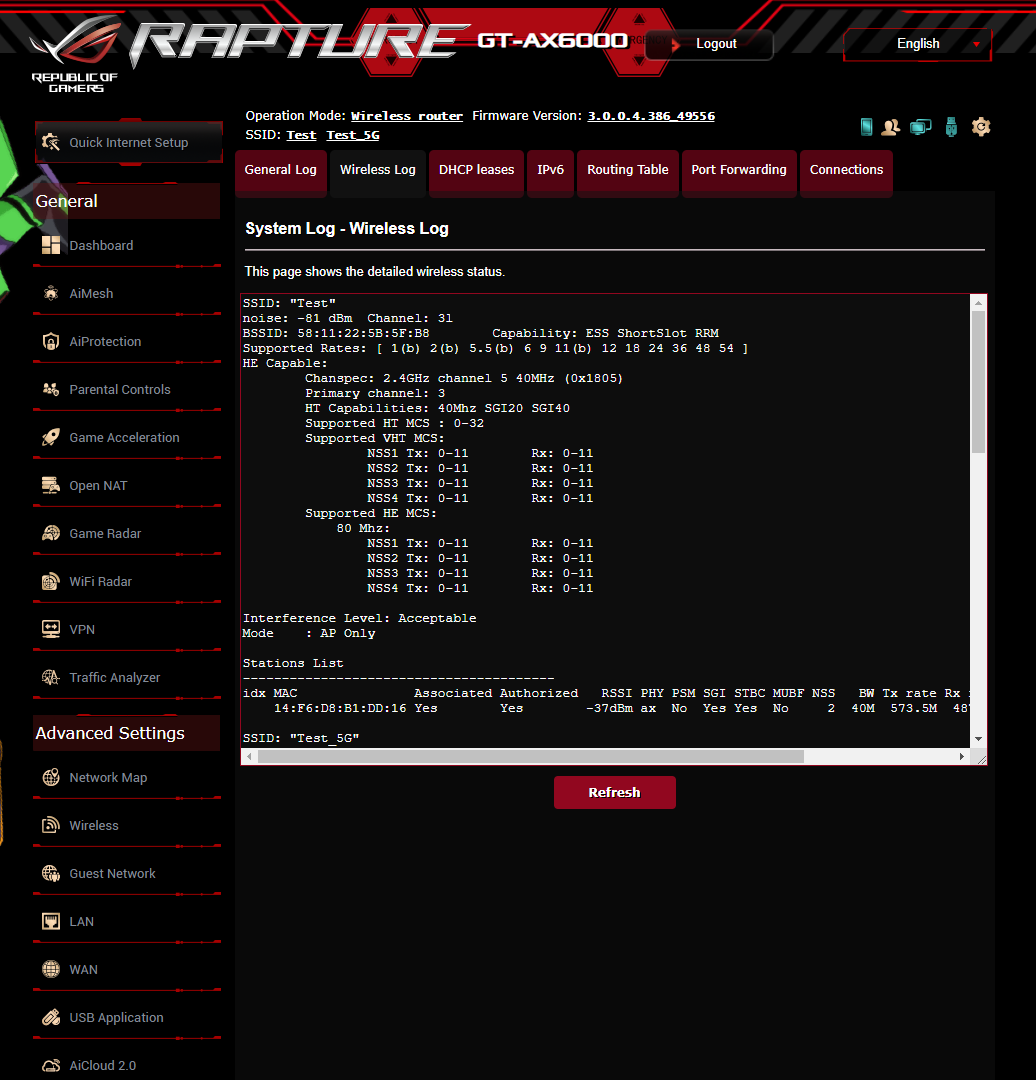Screen dimensions: 1036x1080
Task: Open the AiMesh sidebar icon
Action: point(51,293)
